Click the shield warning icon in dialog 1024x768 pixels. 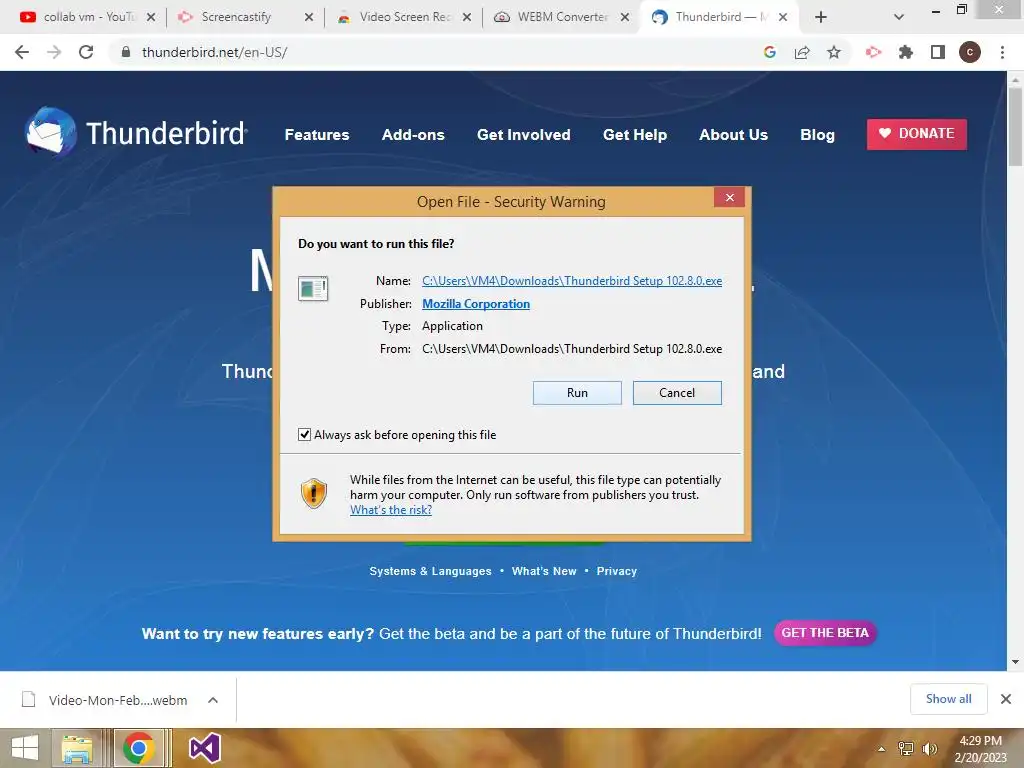pyautogui.click(x=313, y=493)
